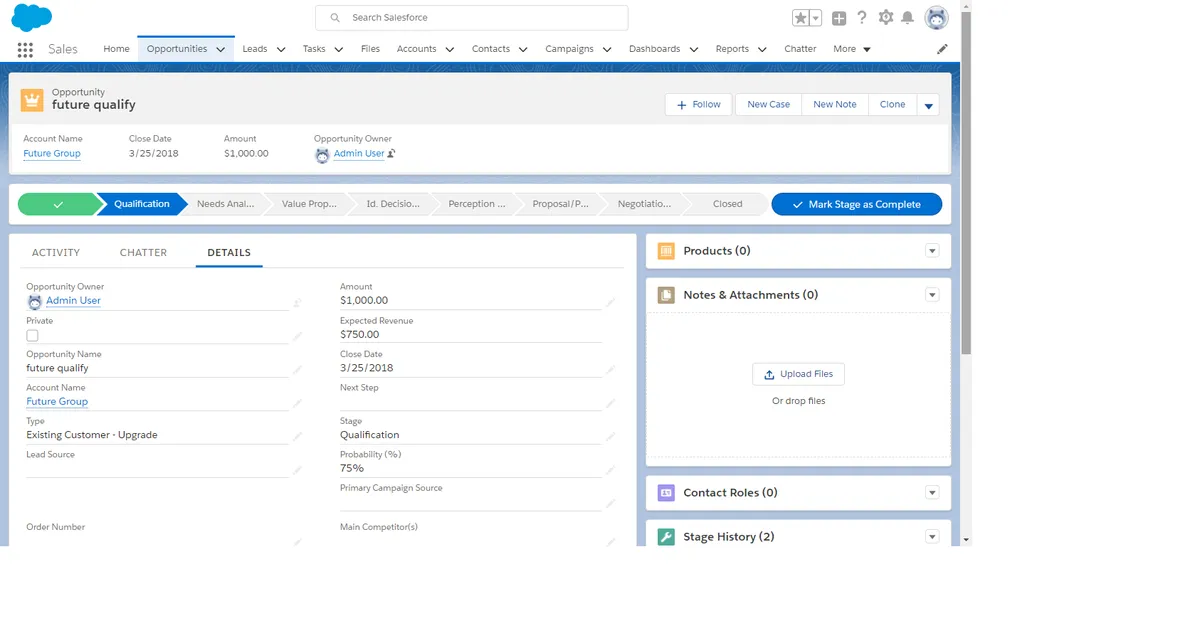Toggle the Private checkbox
The image size is (1200, 643).
tap(32, 335)
